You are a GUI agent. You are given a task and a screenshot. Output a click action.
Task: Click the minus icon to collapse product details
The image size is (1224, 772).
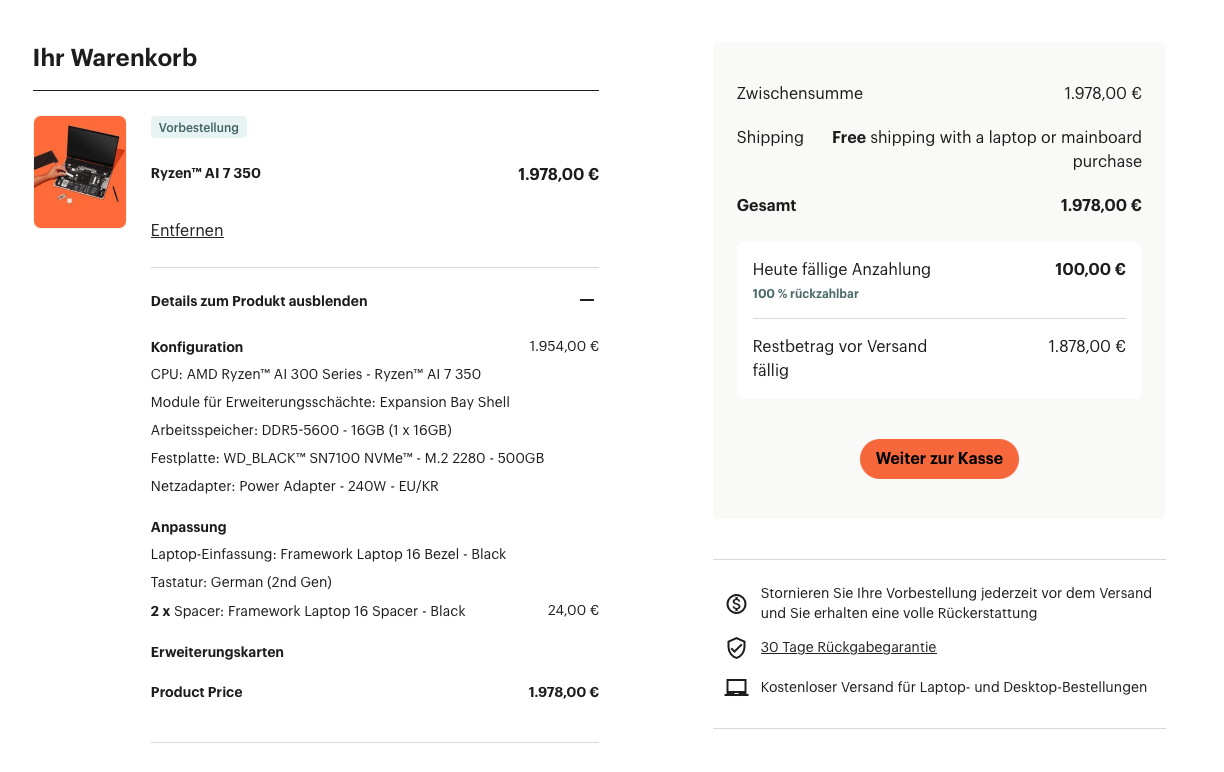[587, 300]
